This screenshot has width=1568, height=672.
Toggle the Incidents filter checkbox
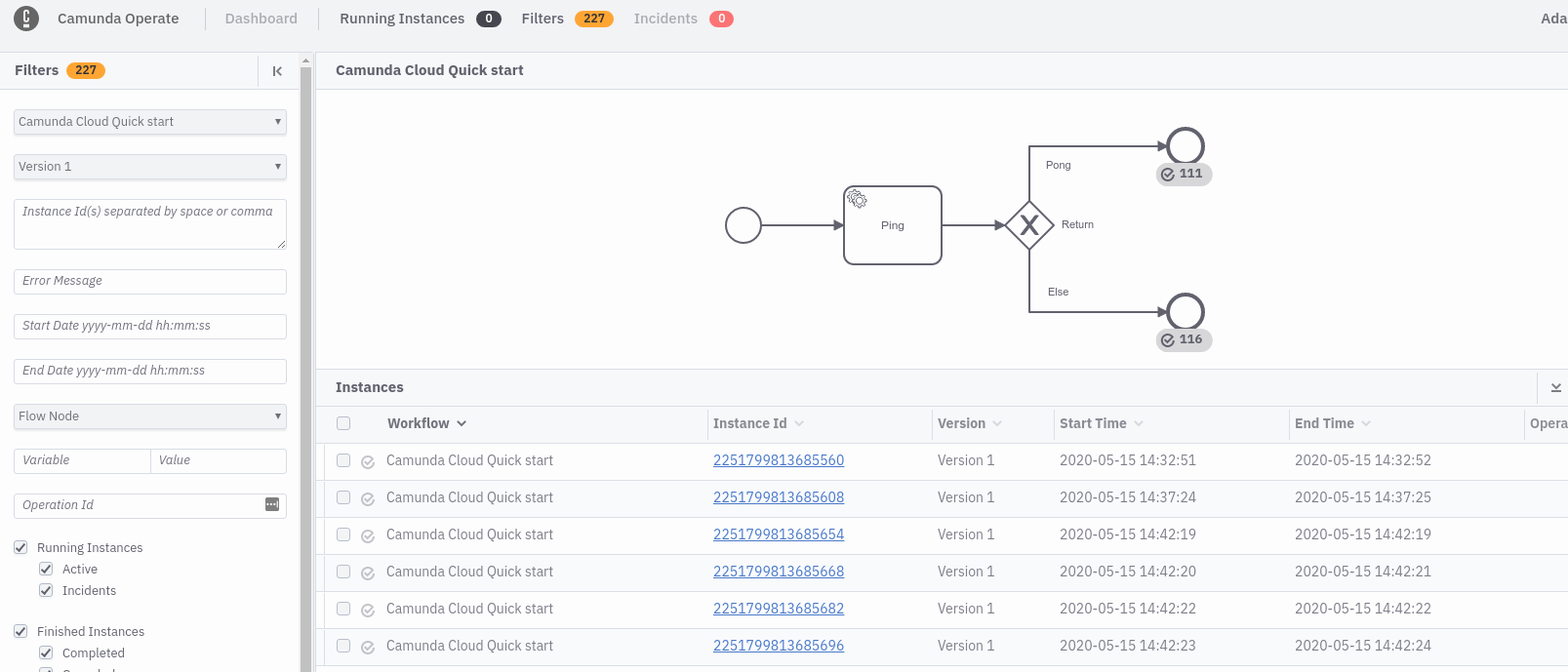46,590
